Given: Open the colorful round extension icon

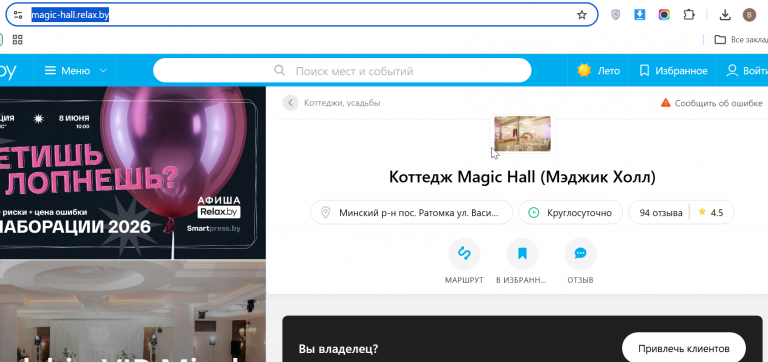Looking at the screenshot, I should 664,15.
